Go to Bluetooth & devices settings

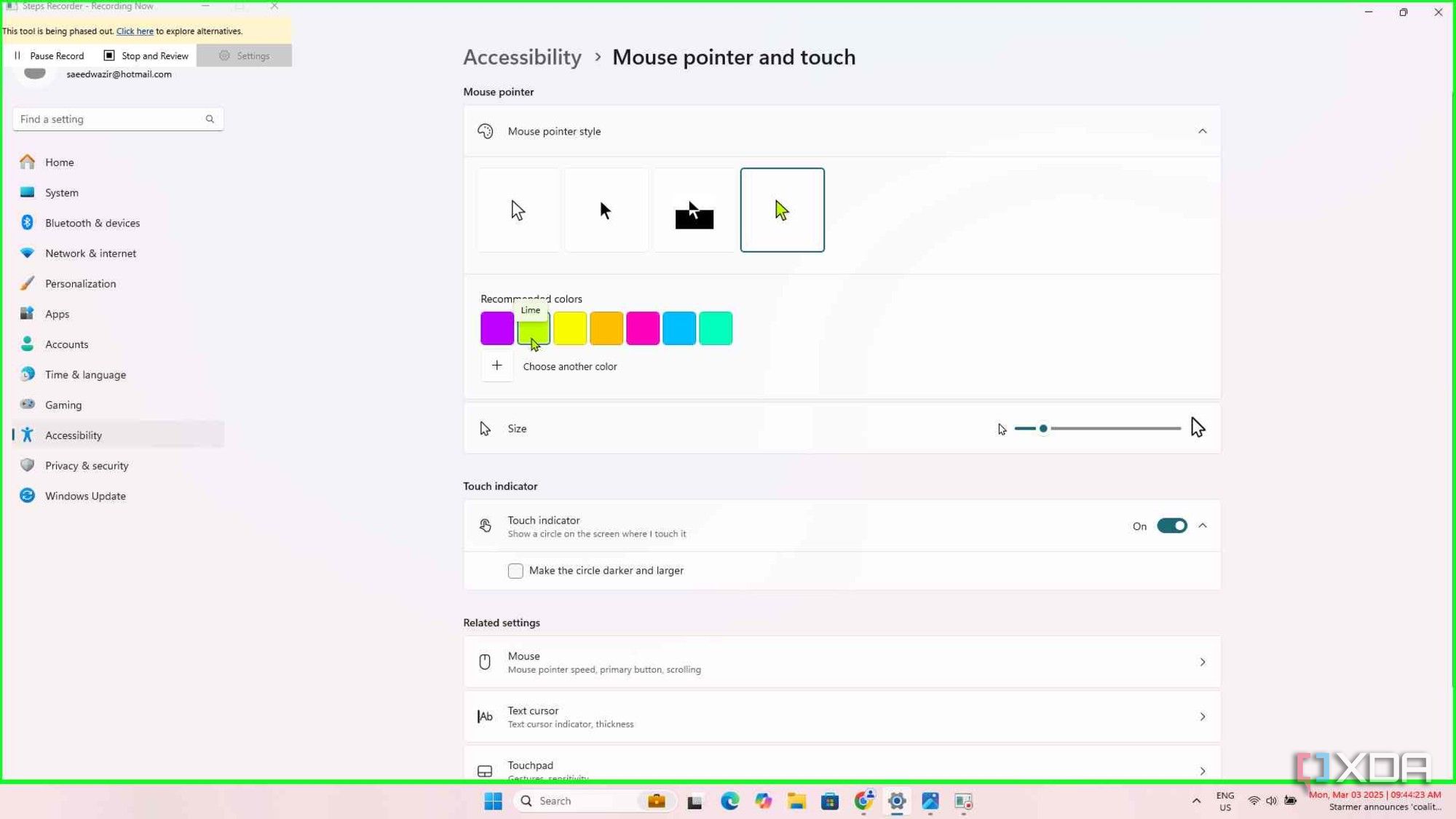92,223
